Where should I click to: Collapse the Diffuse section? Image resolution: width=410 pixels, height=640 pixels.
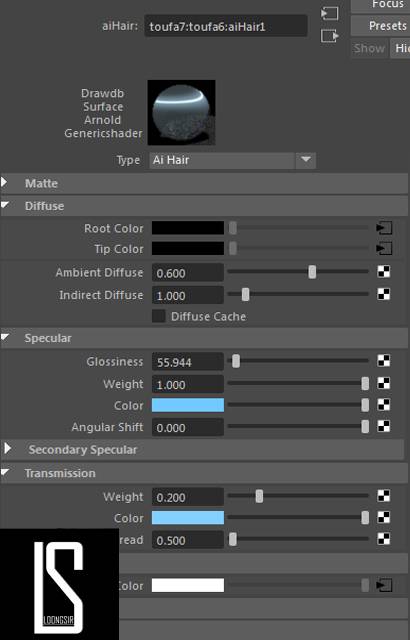pos(5,205)
